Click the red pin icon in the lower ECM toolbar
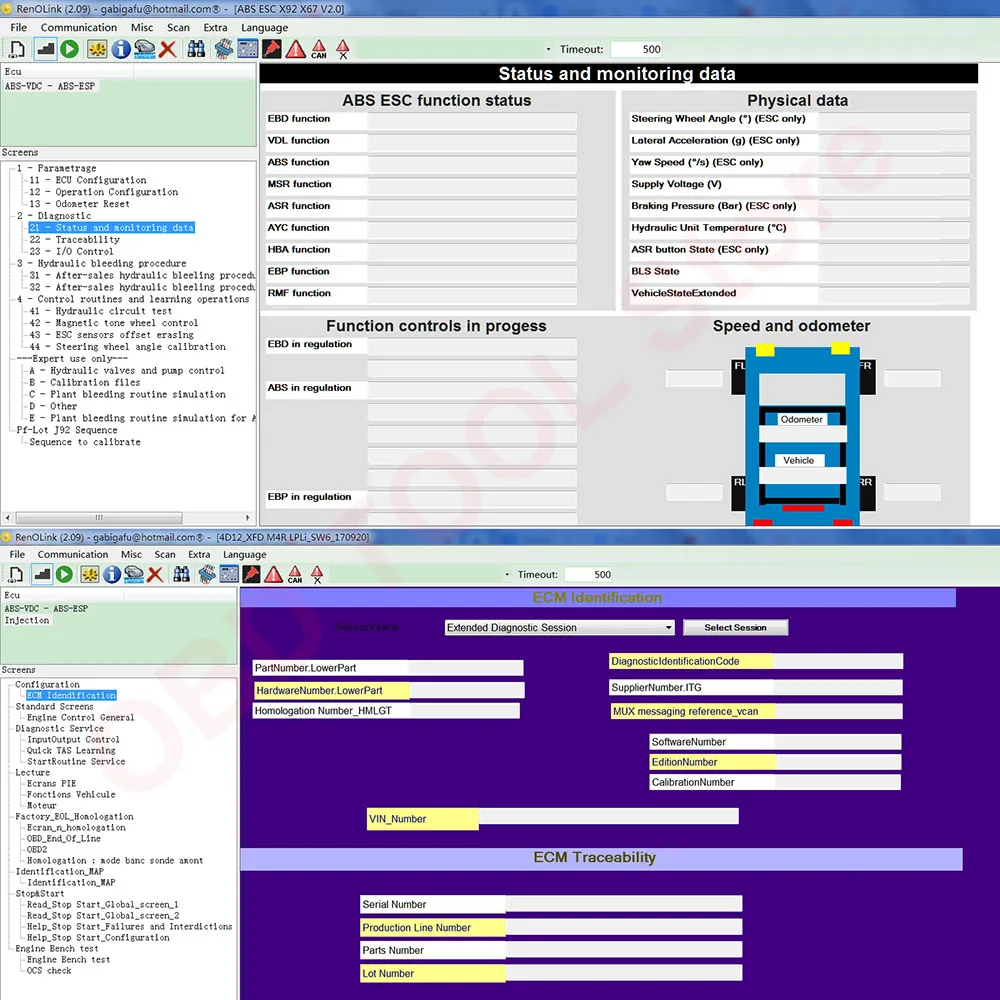Screen dimensions: 1000x1000 point(251,574)
